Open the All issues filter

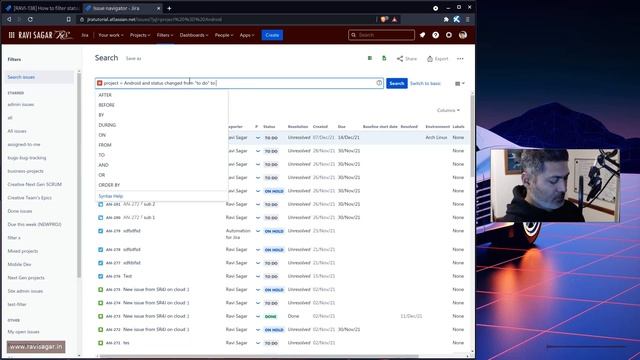coord(17,131)
